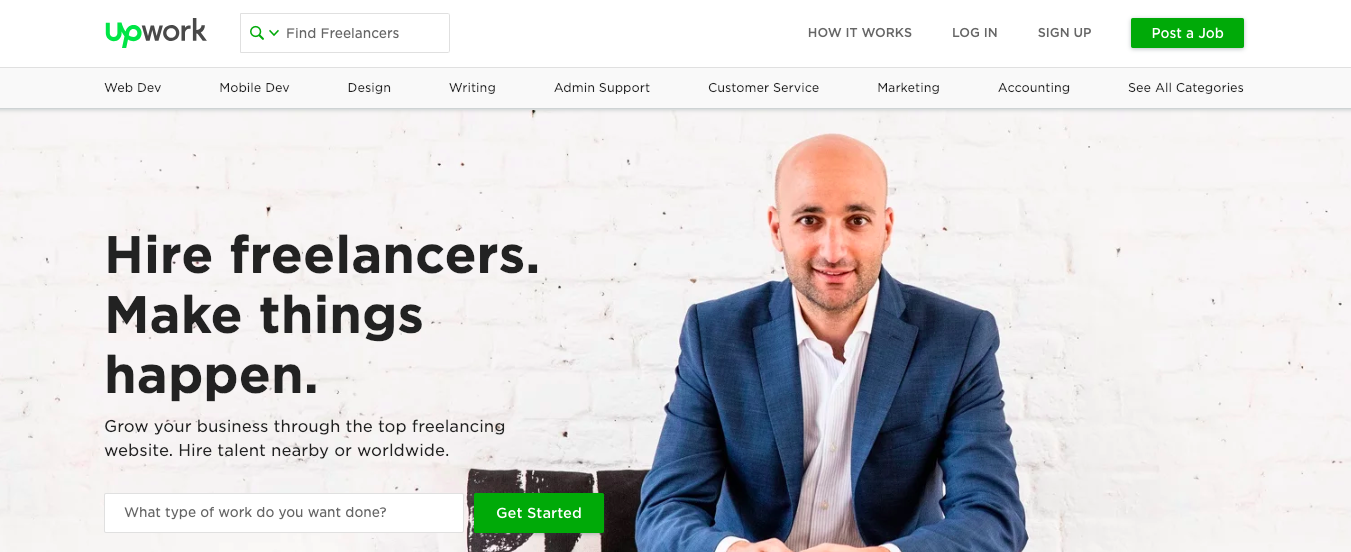
Task: Open the Marketing category
Action: (x=908, y=88)
